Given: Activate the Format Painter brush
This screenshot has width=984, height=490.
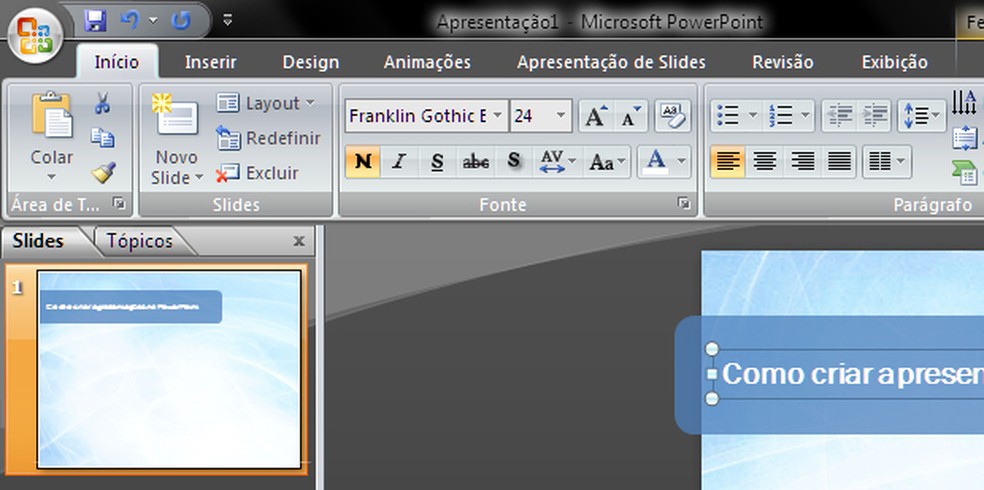Looking at the screenshot, I should [103, 173].
